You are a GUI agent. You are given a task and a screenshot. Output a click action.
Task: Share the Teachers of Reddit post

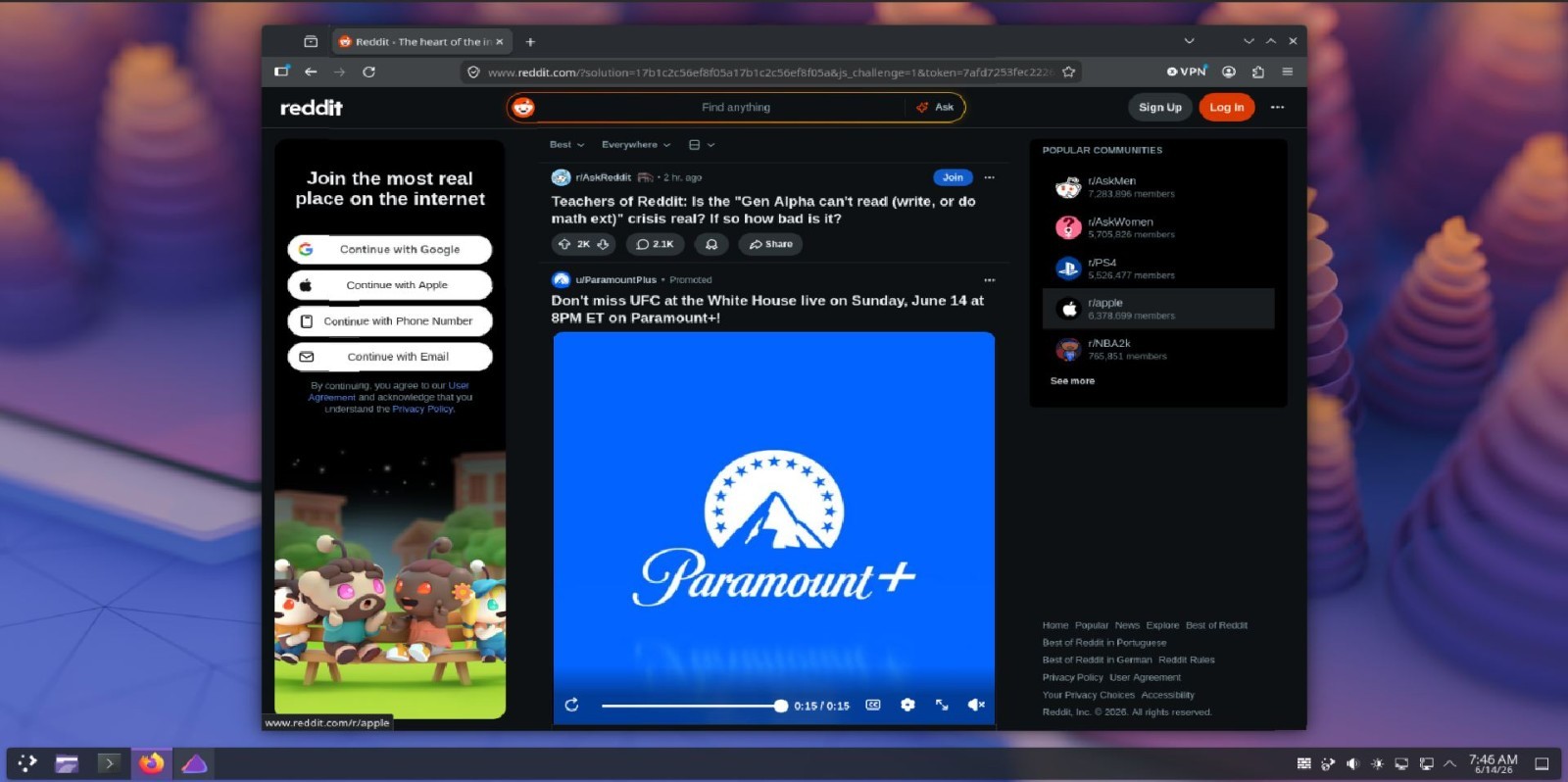click(x=770, y=244)
